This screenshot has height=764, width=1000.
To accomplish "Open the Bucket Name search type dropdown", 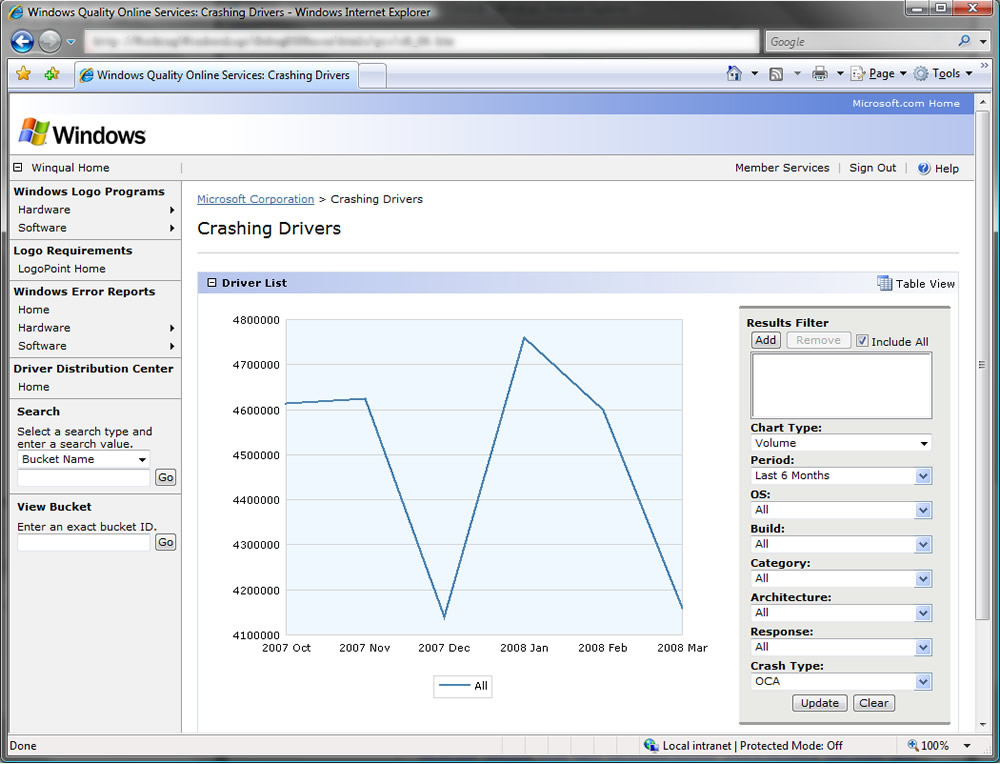I will (x=84, y=459).
